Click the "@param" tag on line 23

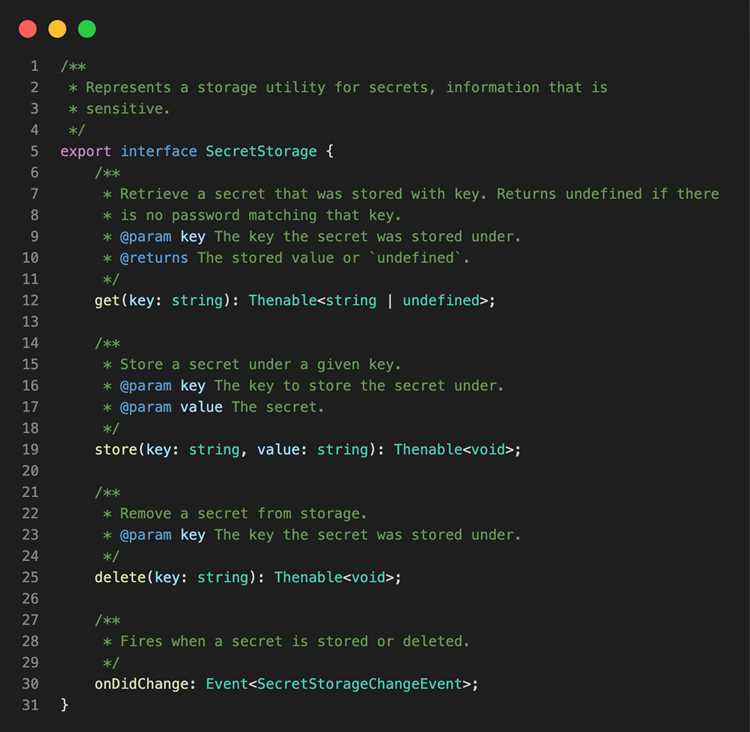pos(145,535)
